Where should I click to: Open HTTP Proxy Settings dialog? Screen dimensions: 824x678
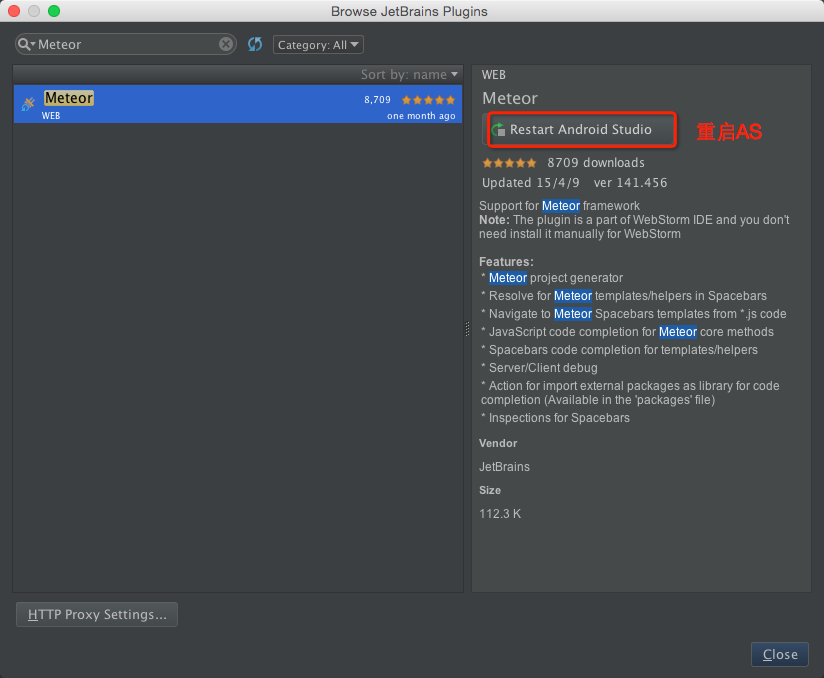pos(97,614)
